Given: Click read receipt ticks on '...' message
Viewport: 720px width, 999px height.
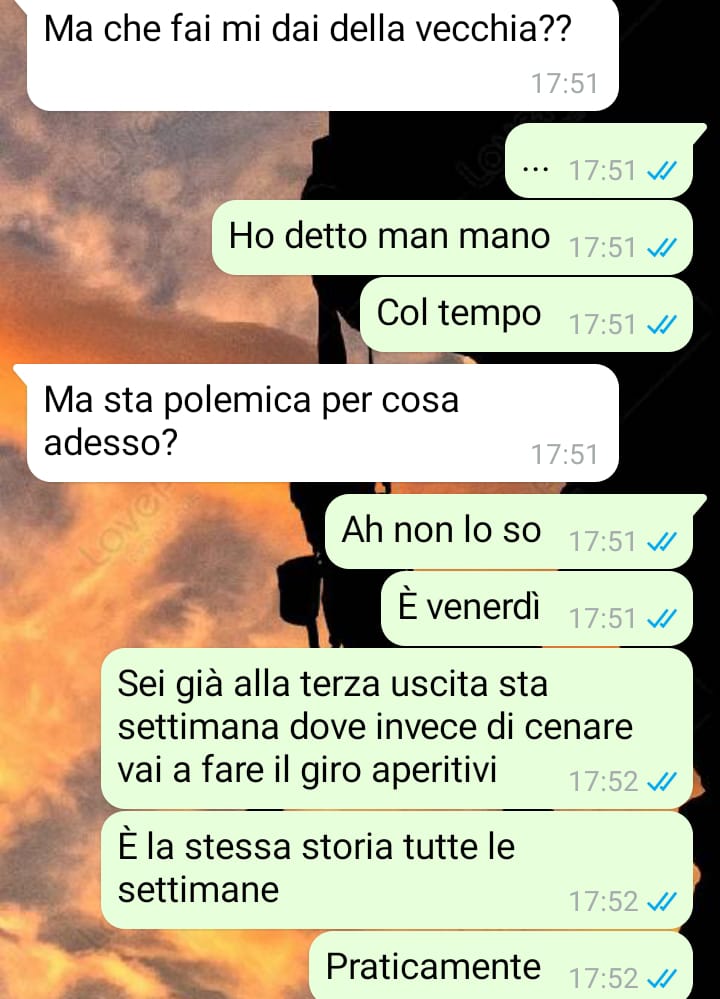Looking at the screenshot, I should pos(661,171).
